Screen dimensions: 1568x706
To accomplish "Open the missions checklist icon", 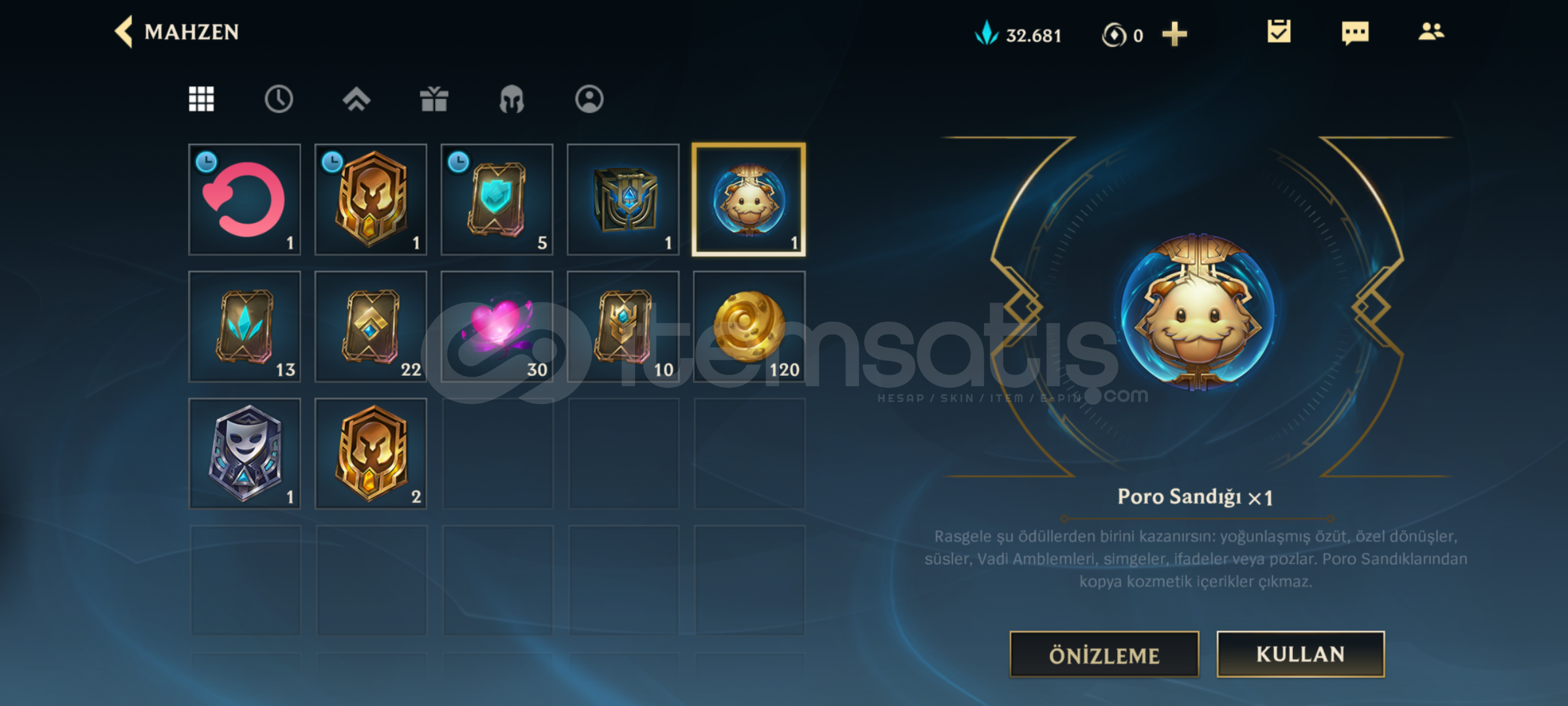I will (x=1279, y=31).
